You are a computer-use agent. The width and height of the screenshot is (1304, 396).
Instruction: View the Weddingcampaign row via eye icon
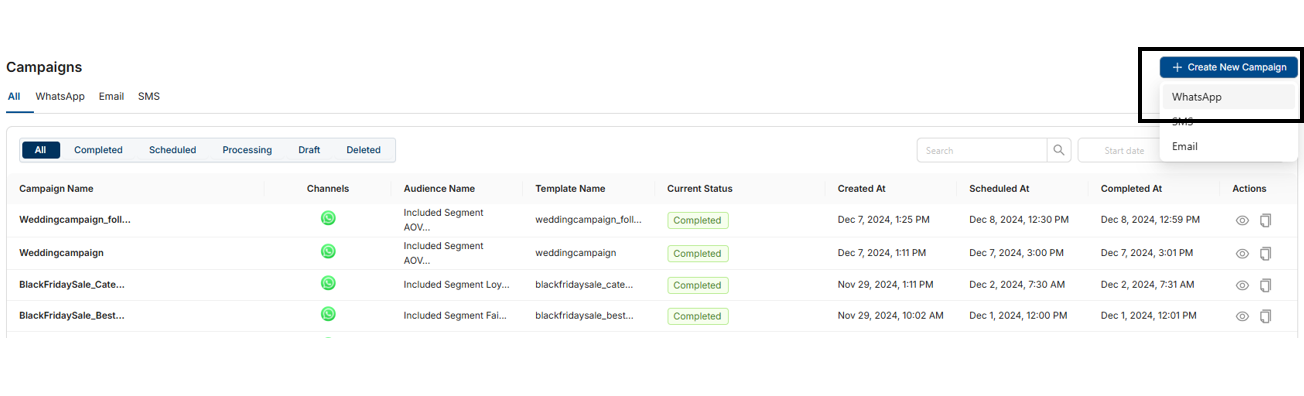1242,253
